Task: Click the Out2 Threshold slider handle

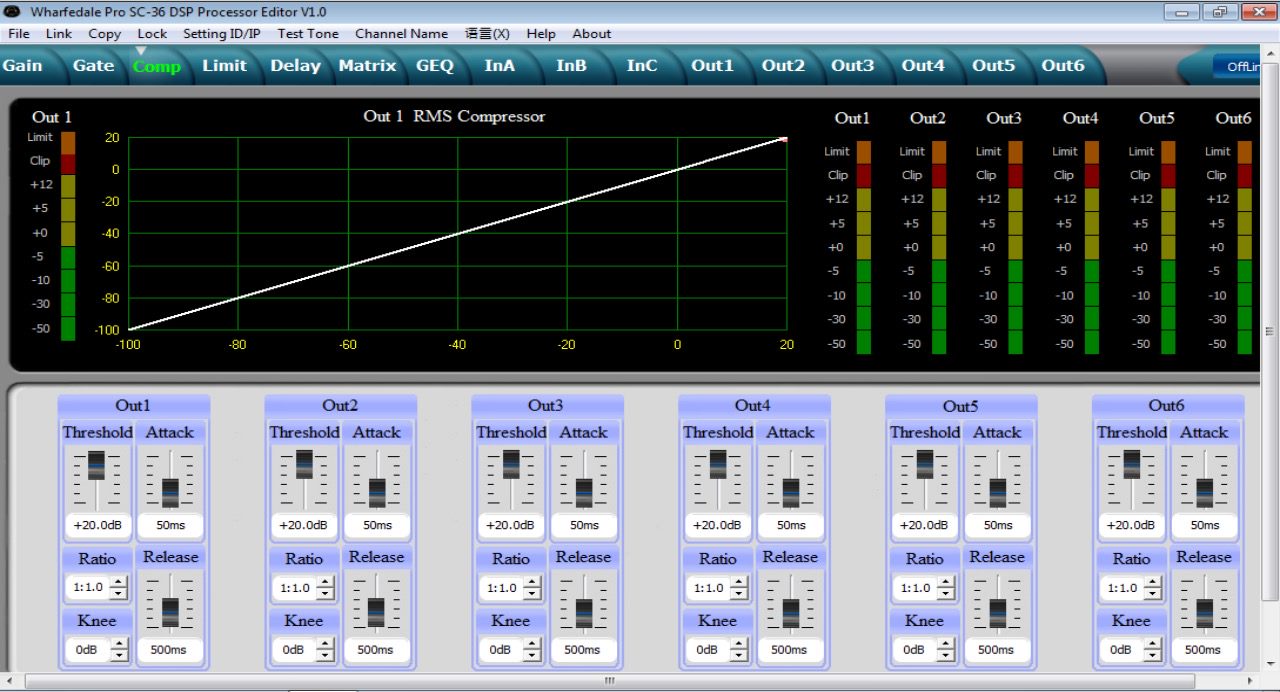Action: point(304,464)
